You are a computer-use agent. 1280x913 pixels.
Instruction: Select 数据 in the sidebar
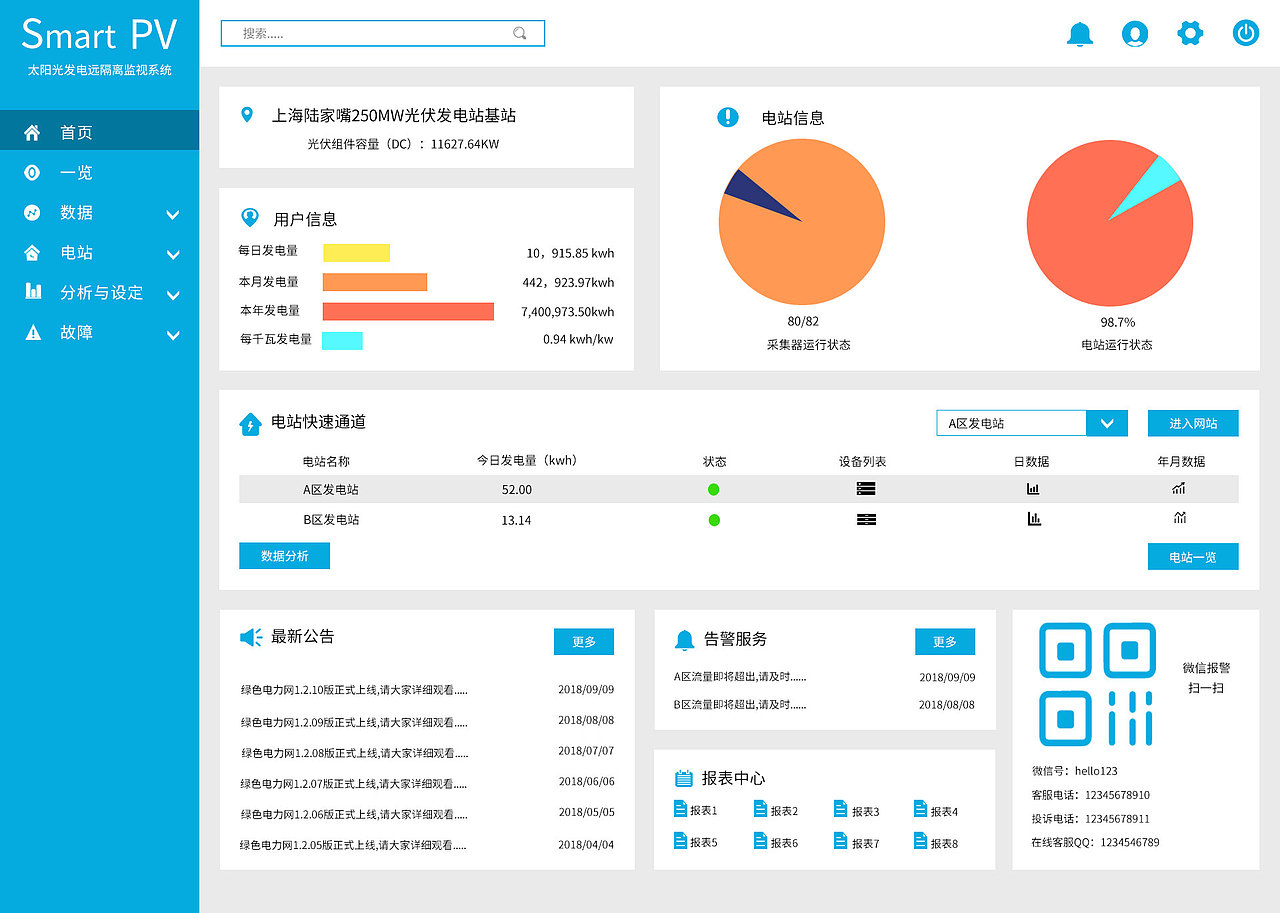pos(100,212)
